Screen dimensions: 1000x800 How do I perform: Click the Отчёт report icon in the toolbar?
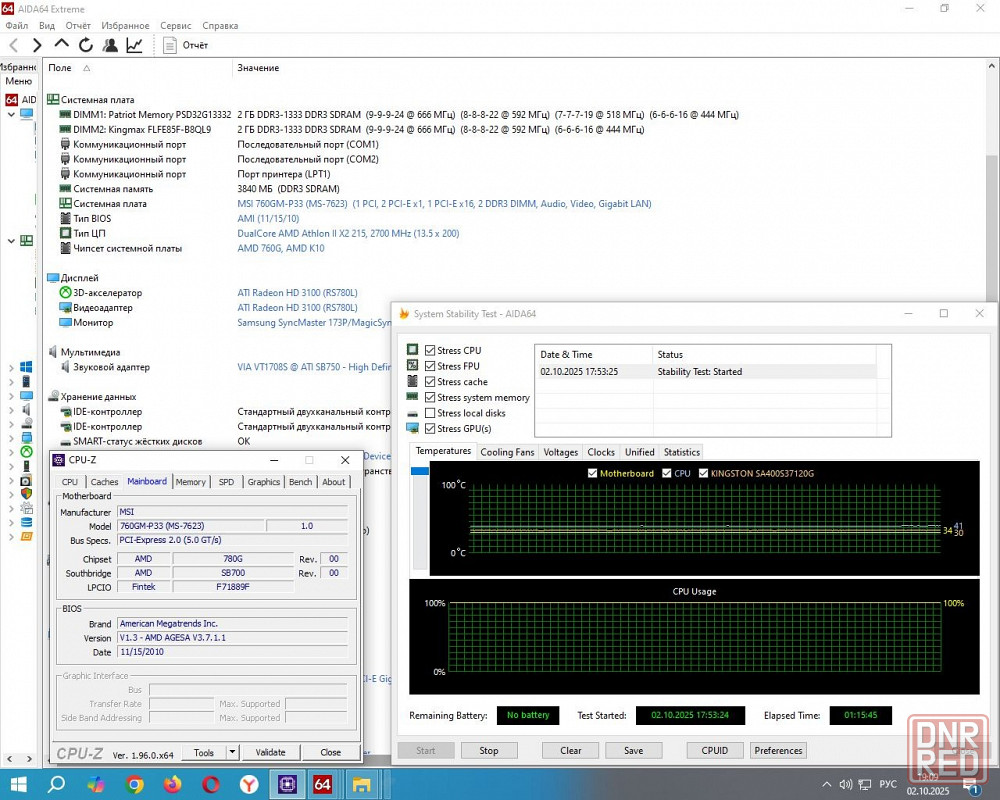171,45
